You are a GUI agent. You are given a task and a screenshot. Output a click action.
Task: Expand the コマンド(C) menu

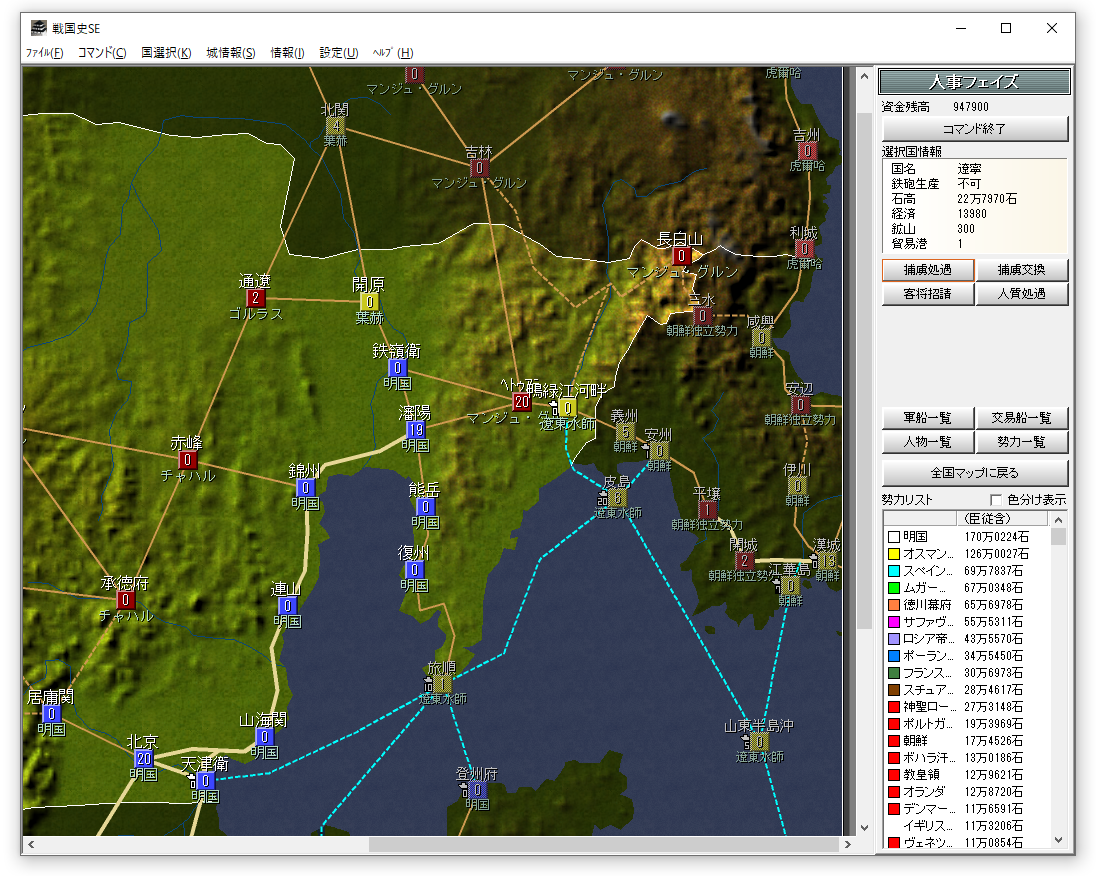[x=102, y=53]
